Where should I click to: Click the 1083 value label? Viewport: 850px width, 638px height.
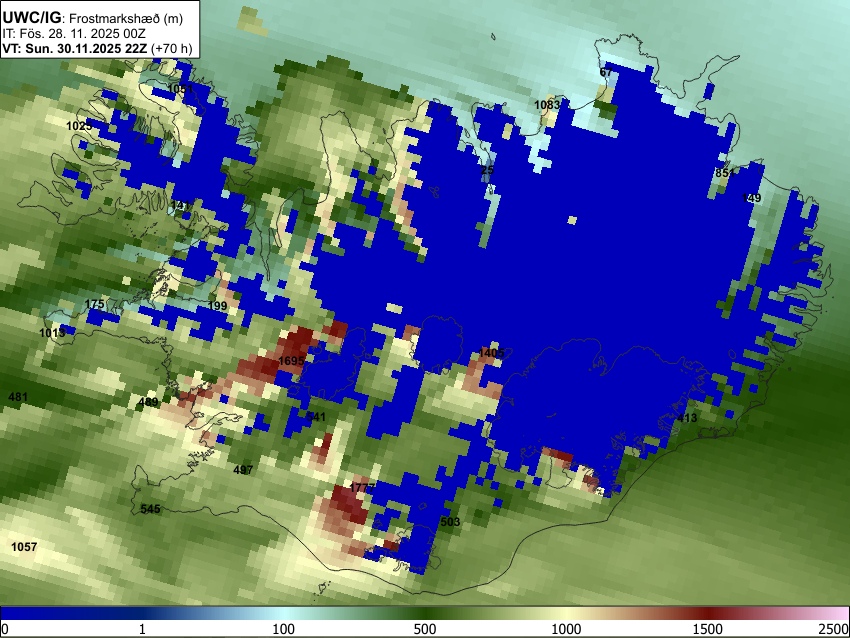click(547, 105)
